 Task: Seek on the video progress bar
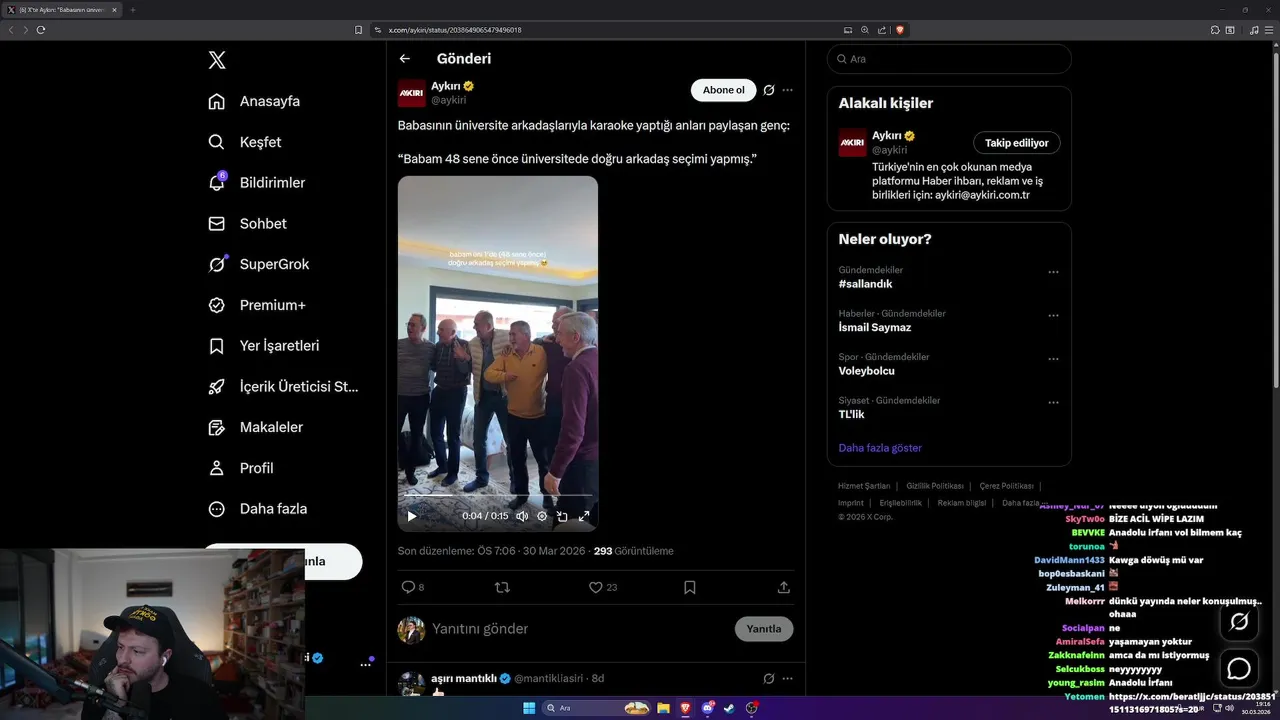[x=498, y=495]
